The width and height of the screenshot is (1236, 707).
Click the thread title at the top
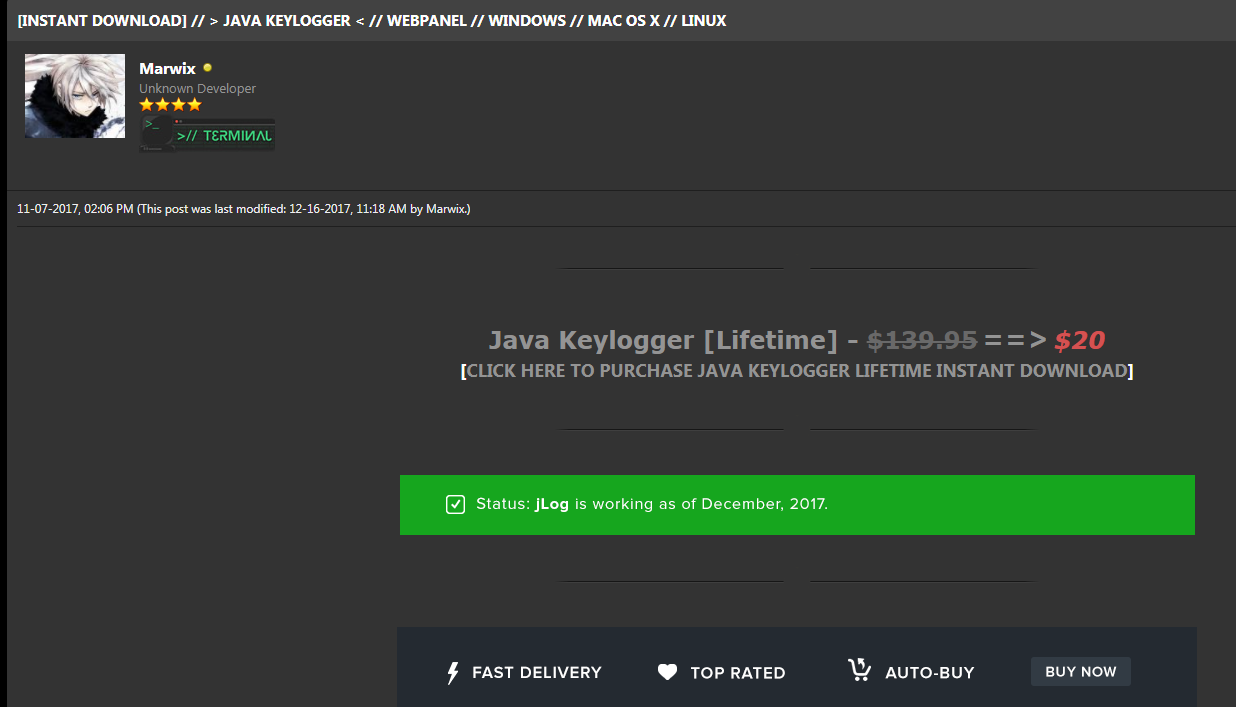click(x=372, y=21)
